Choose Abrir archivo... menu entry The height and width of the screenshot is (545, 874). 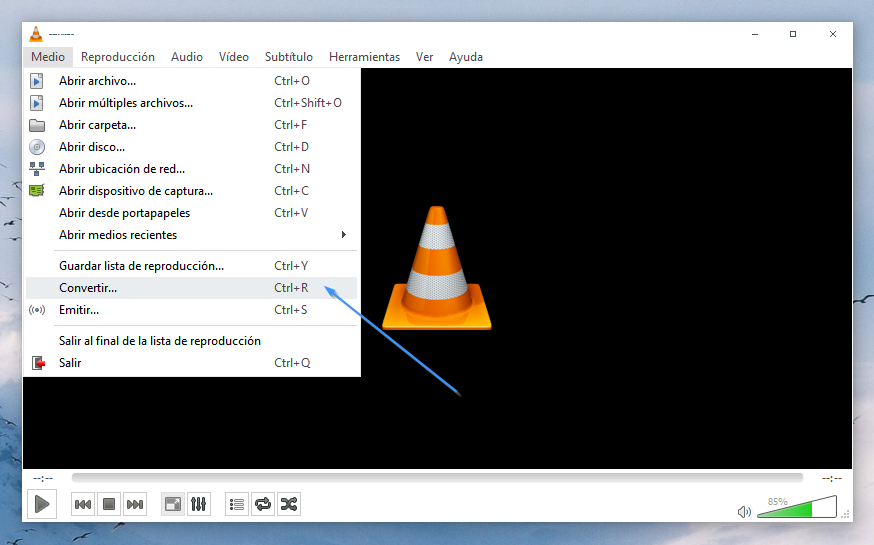point(191,81)
